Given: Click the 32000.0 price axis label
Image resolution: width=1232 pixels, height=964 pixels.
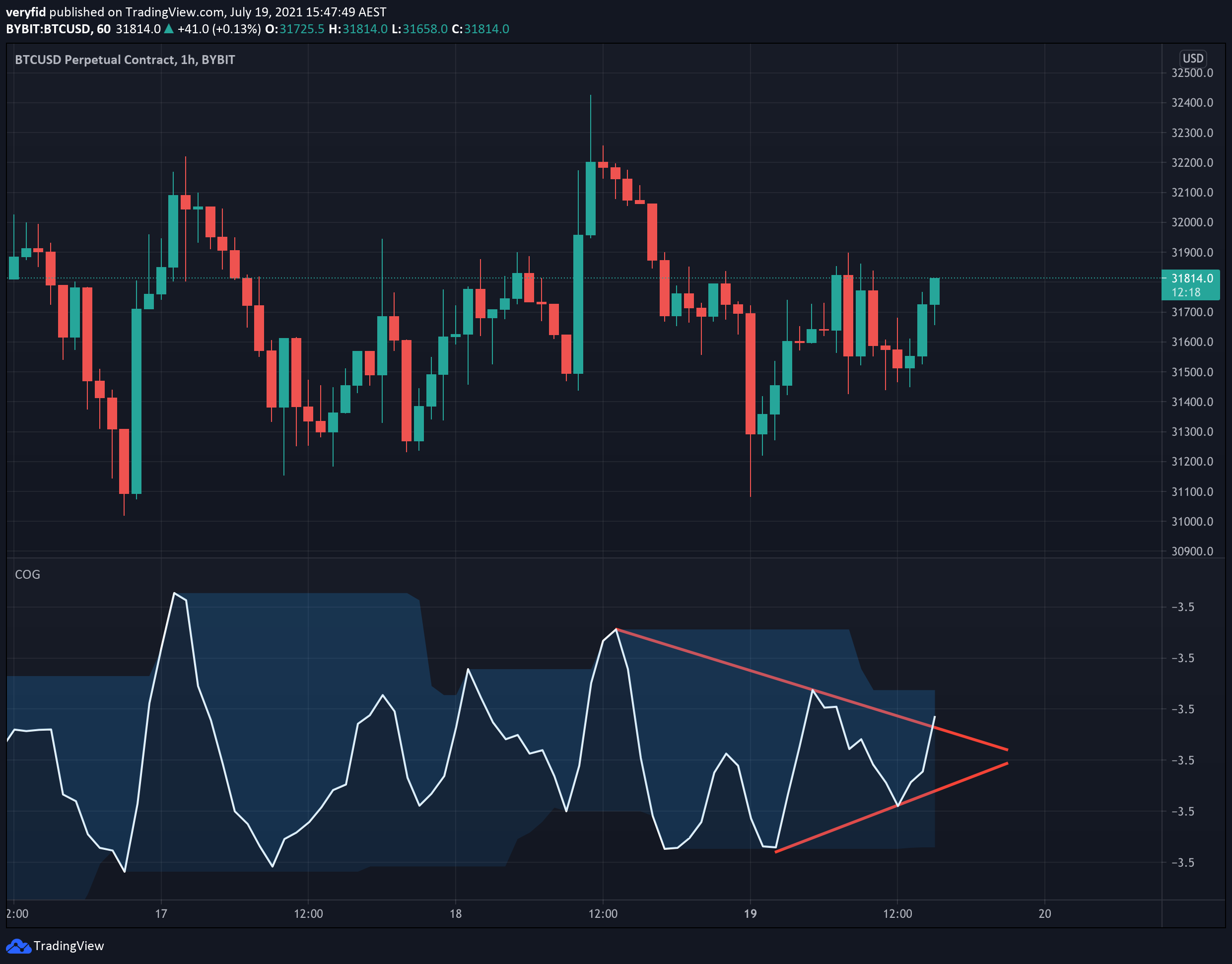Looking at the screenshot, I should pos(1192,222).
